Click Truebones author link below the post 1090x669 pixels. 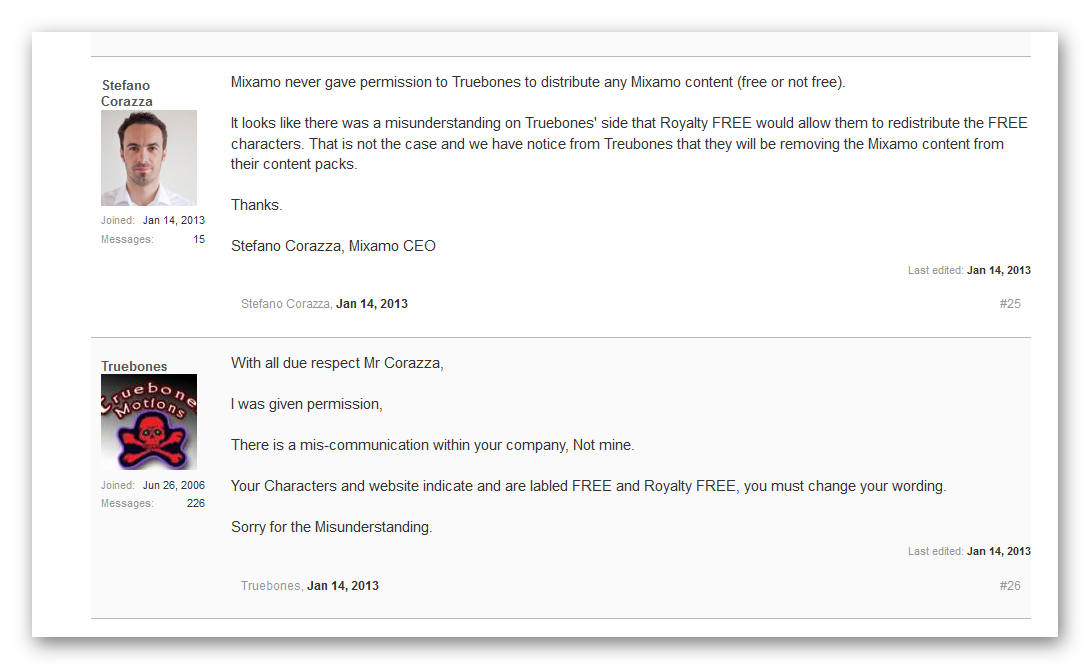(x=270, y=586)
